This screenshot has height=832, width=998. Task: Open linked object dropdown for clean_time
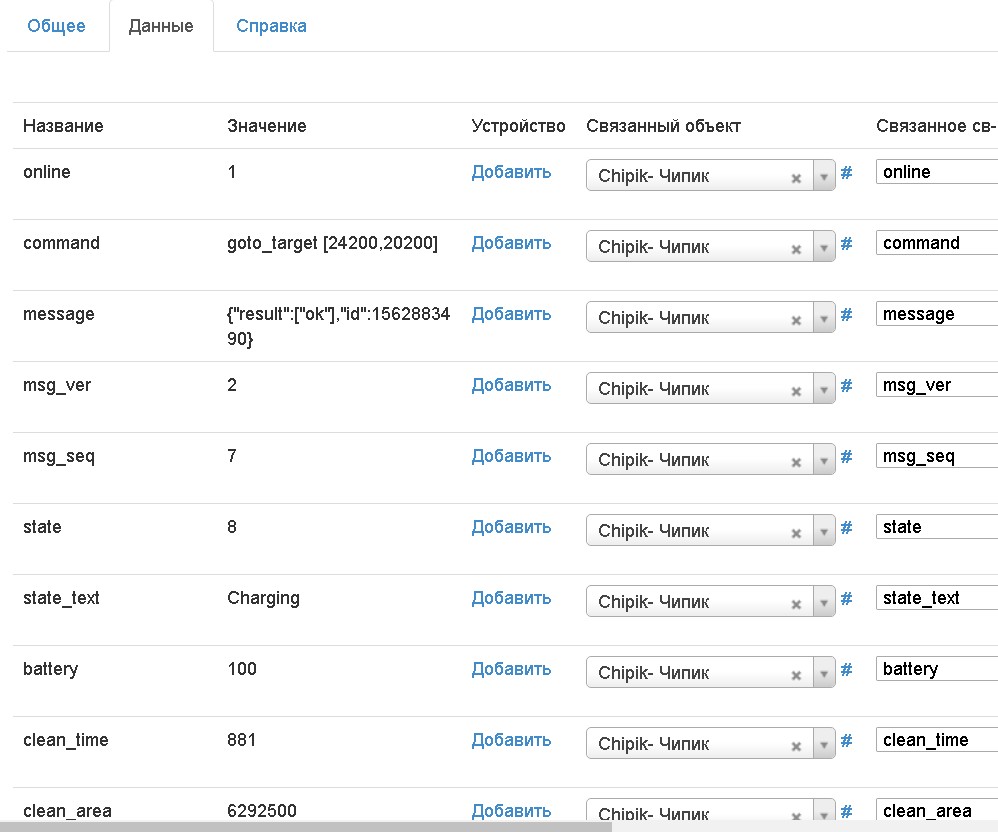pos(824,745)
